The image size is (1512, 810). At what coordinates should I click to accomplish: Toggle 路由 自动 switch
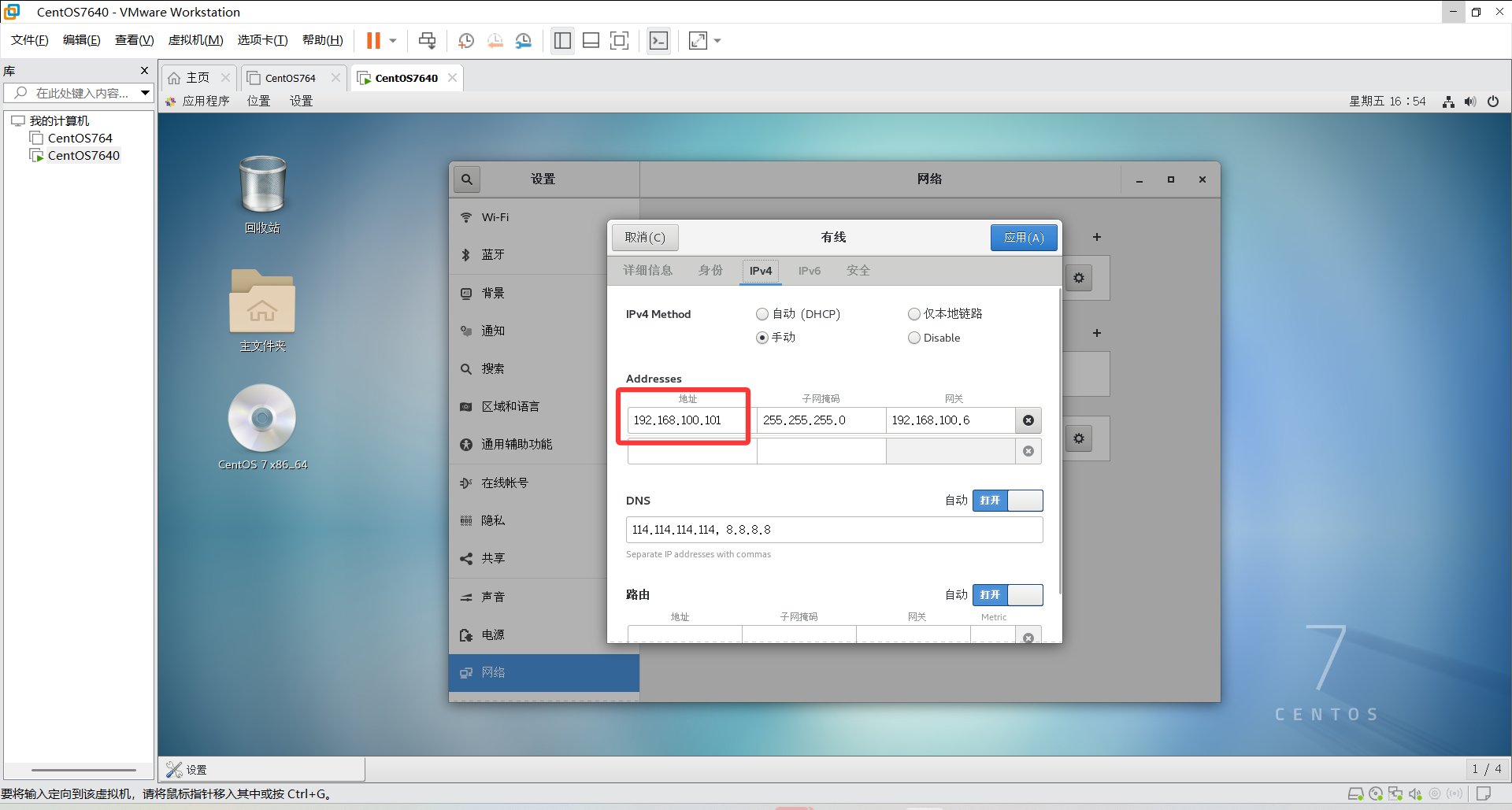coord(1007,595)
